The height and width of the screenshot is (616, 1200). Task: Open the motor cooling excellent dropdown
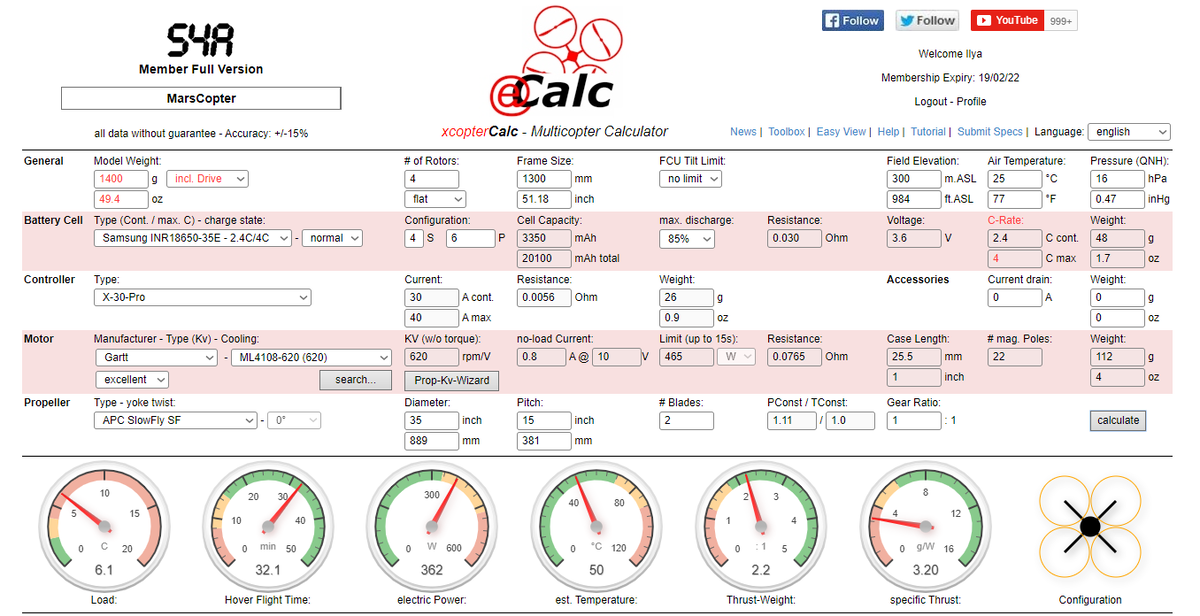coord(132,379)
